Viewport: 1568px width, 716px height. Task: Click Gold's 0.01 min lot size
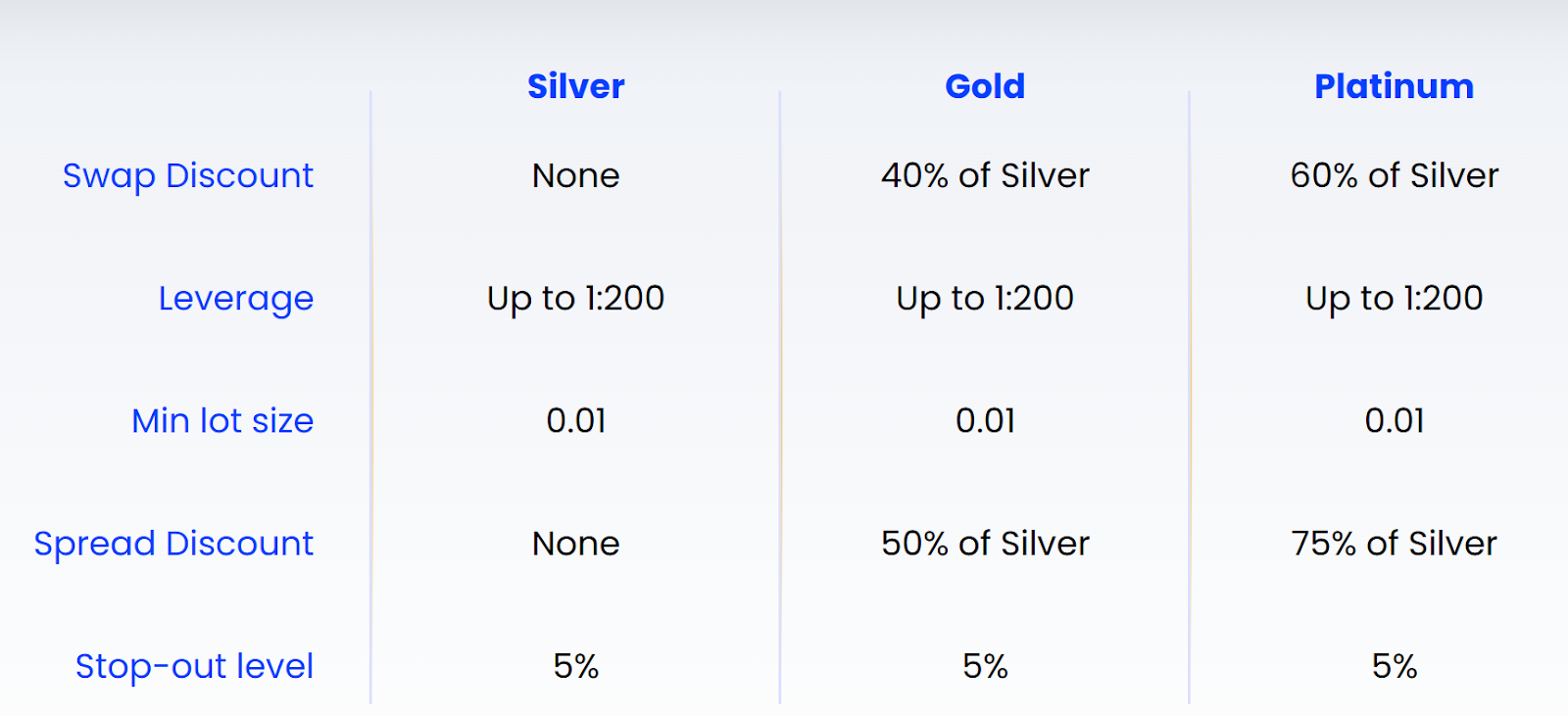[x=985, y=420]
